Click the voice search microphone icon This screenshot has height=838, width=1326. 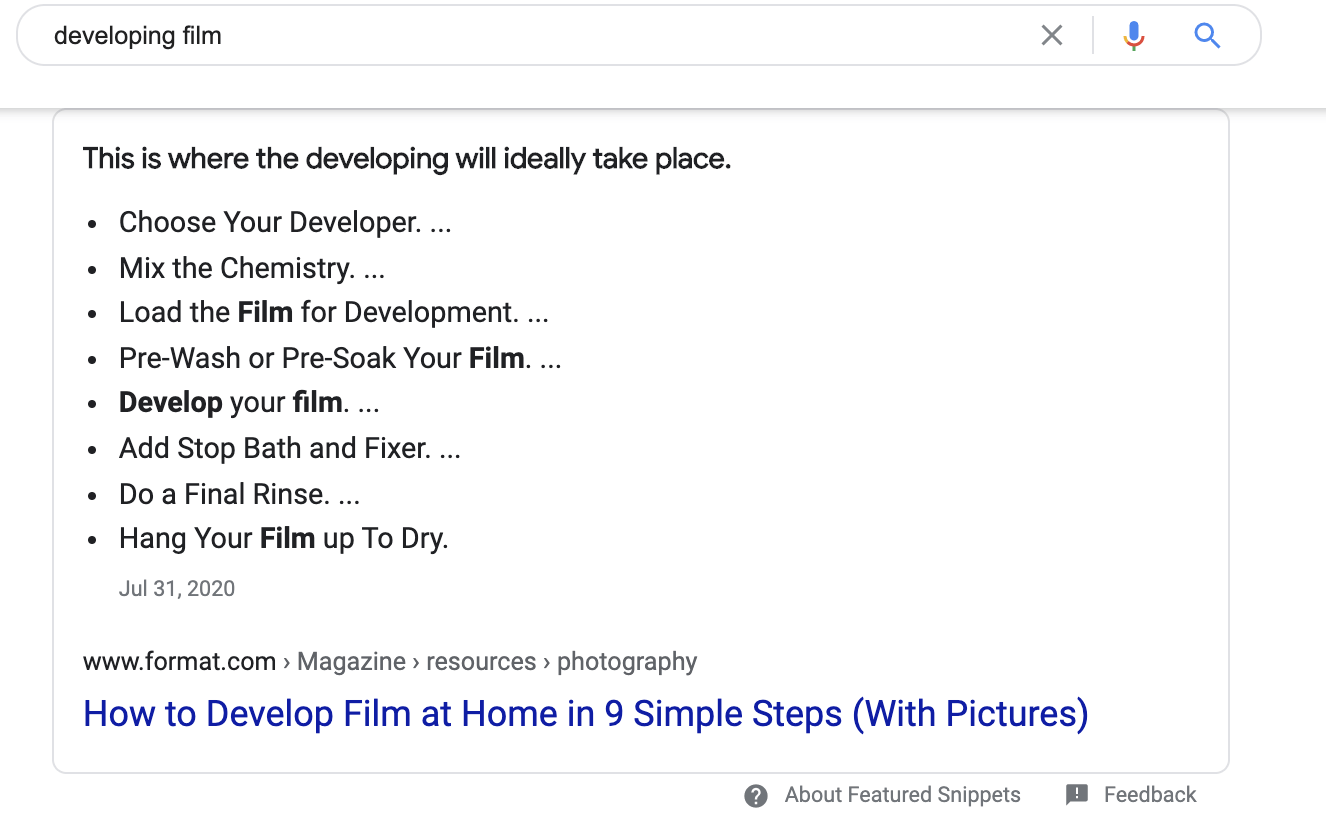pyautogui.click(x=1133, y=35)
